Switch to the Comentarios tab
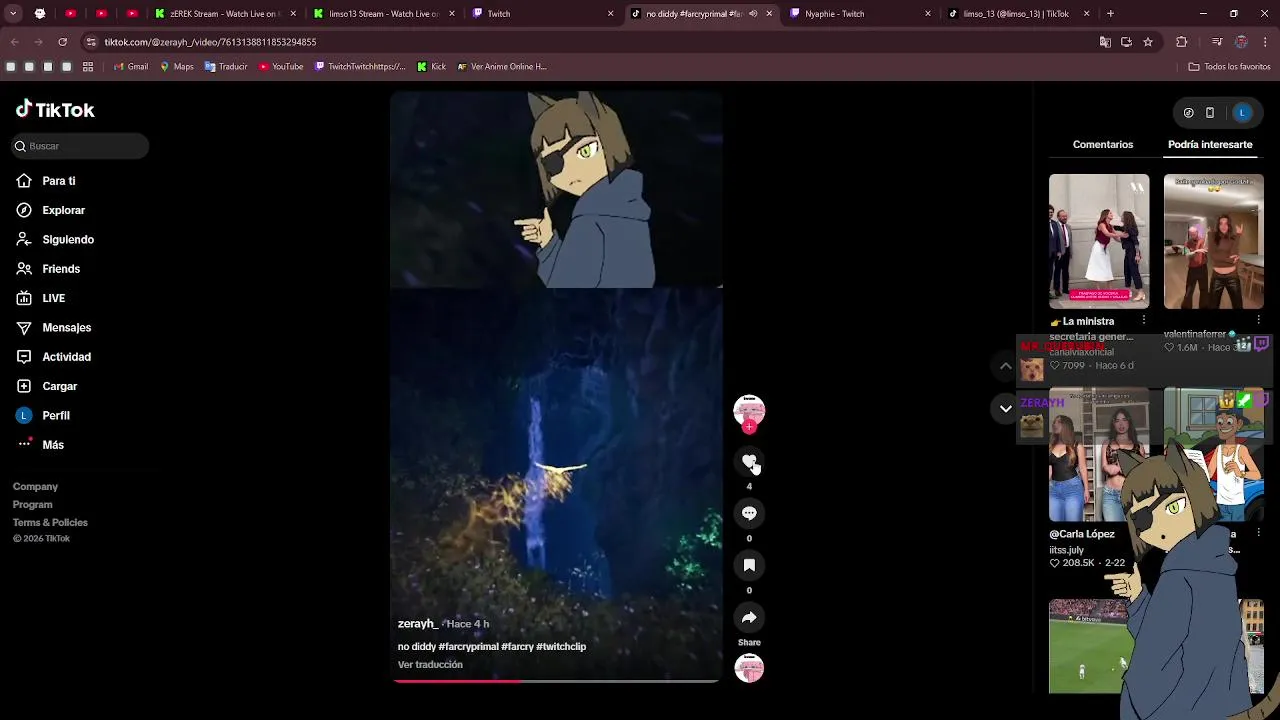The image size is (1280, 720). coord(1103,145)
